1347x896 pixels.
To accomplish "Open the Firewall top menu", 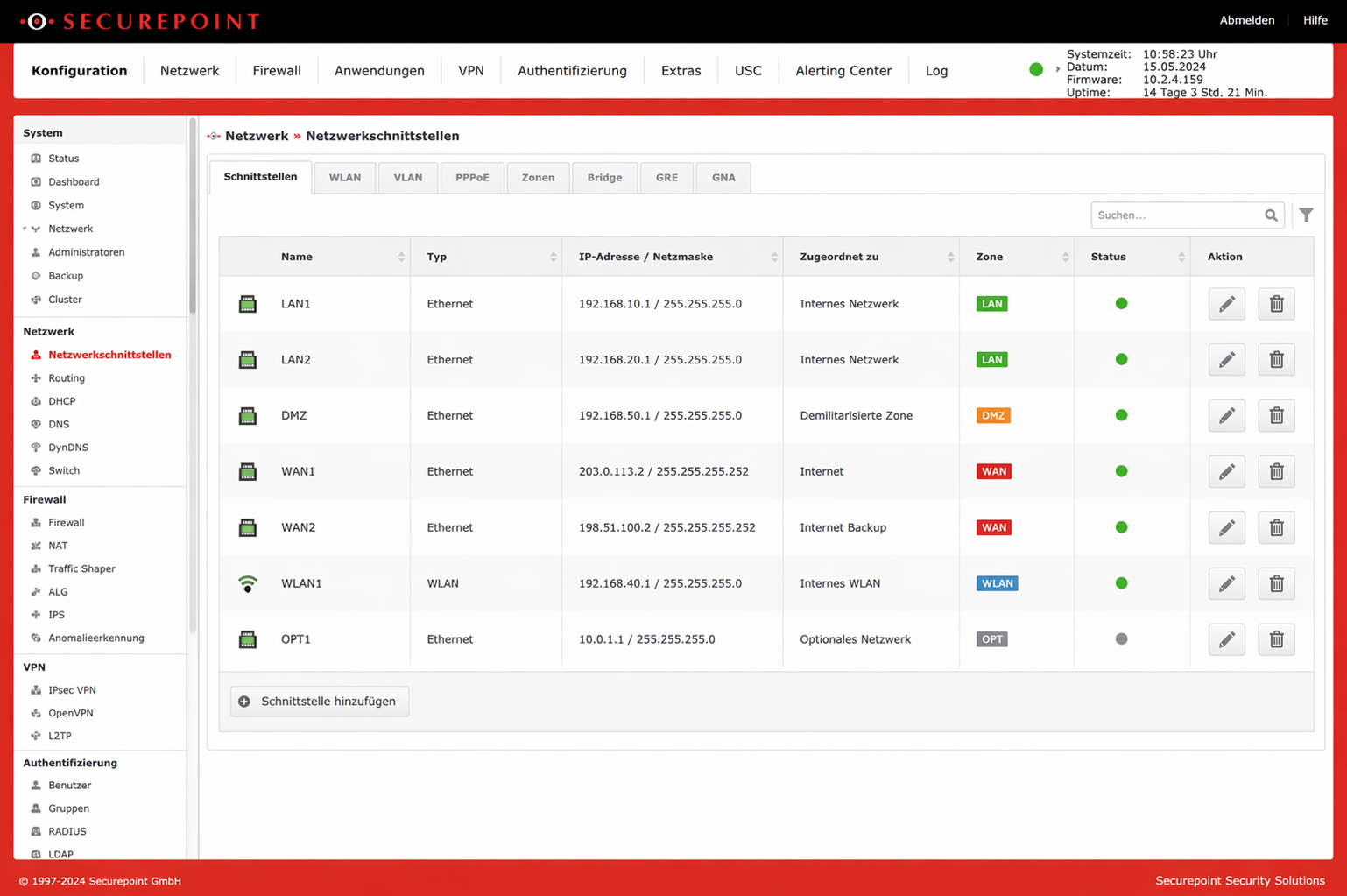I will coord(277,70).
